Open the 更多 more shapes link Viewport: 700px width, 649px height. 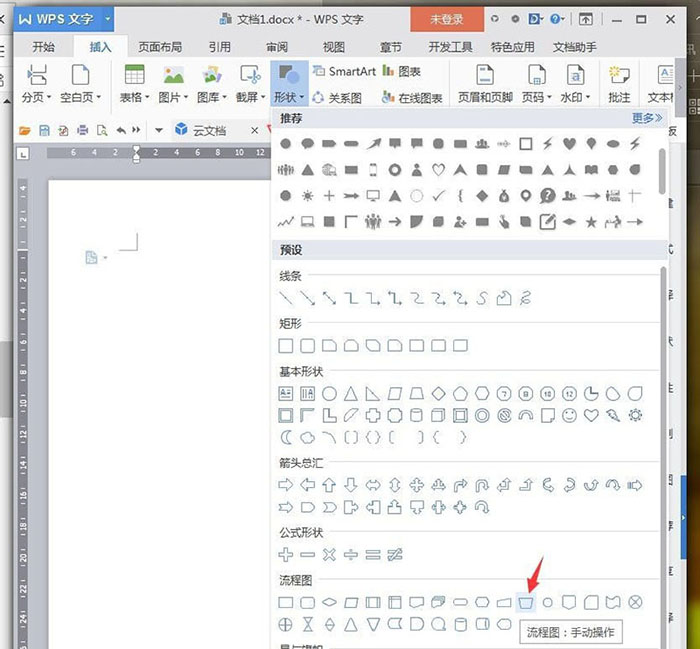pos(647,118)
